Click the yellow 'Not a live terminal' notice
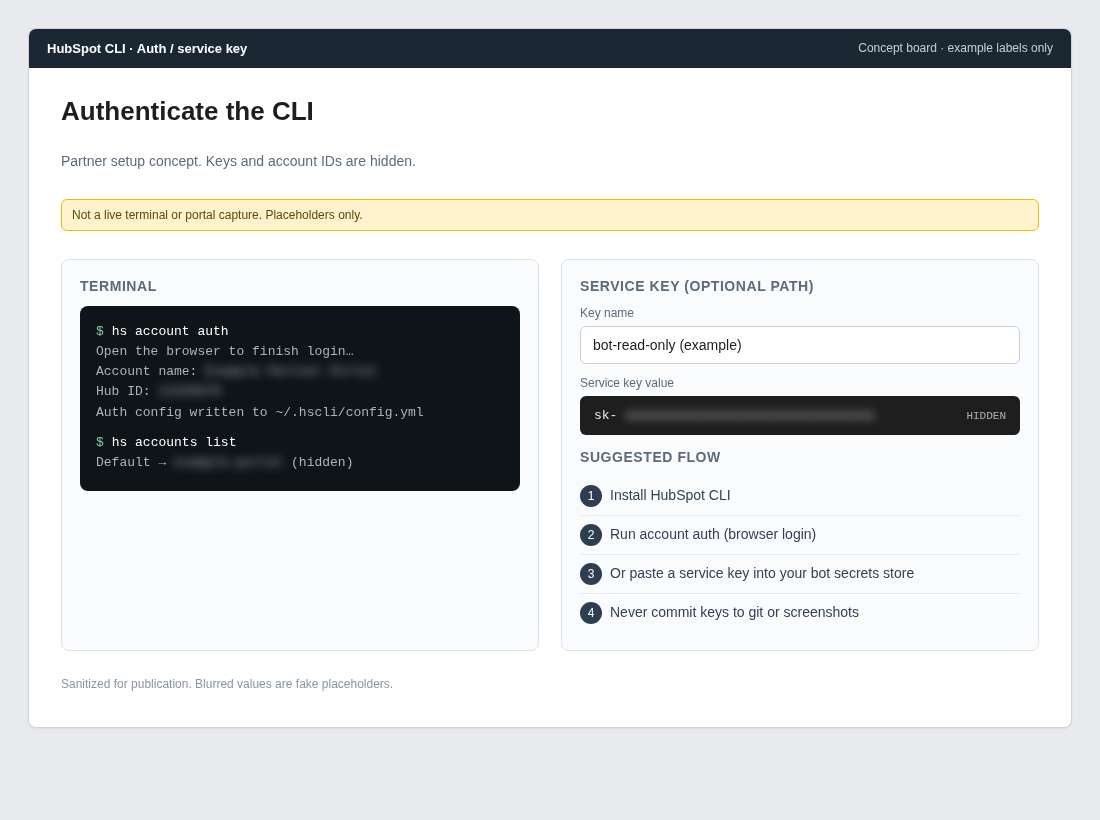Image resolution: width=1100 pixels, height=820 pixels. [x=549, y=215]
